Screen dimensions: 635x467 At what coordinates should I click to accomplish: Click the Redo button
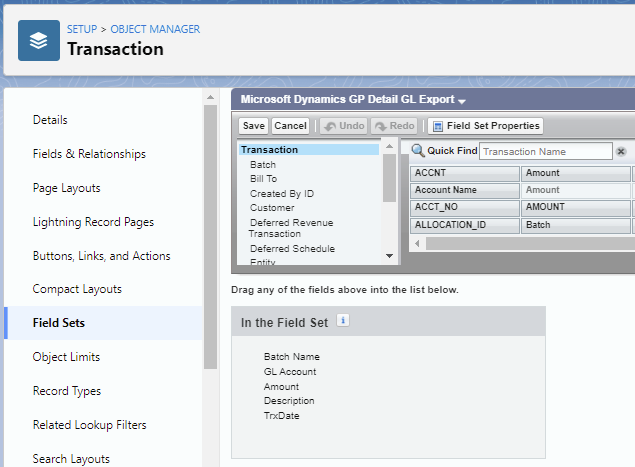pos(393,126)
